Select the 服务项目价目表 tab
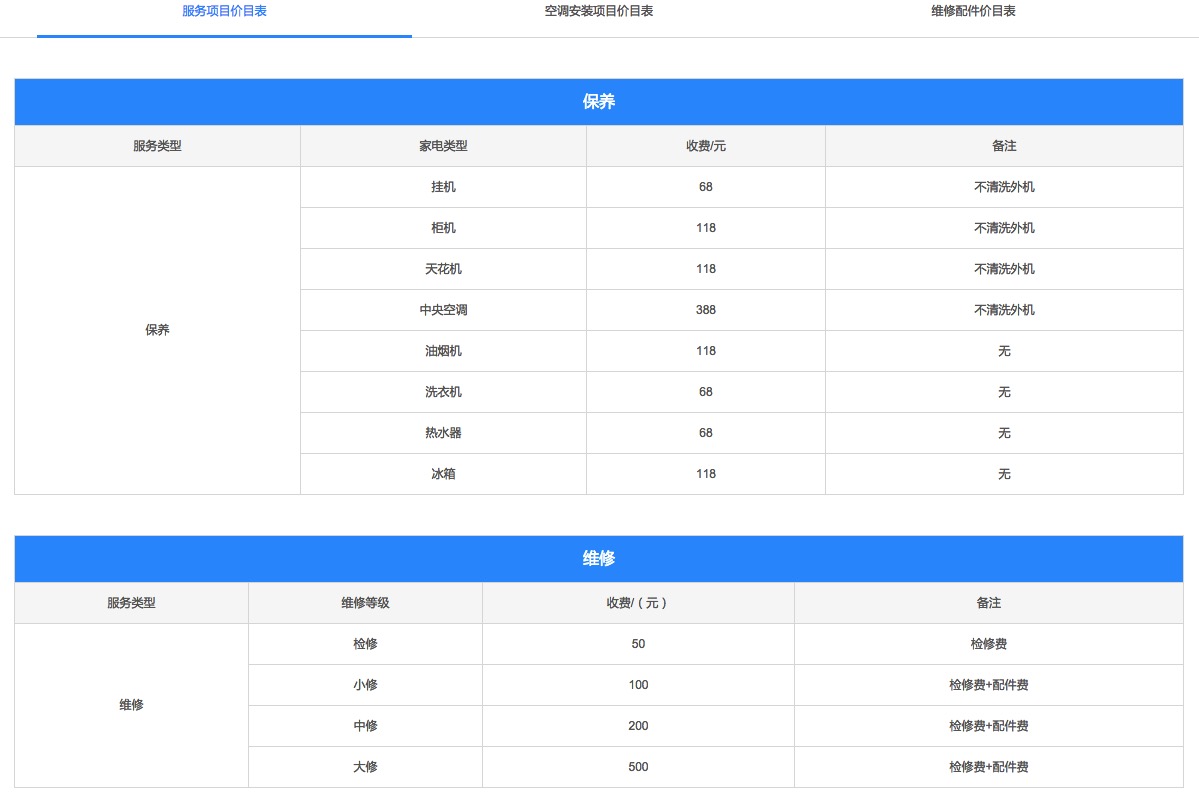 tap(224, 11)
